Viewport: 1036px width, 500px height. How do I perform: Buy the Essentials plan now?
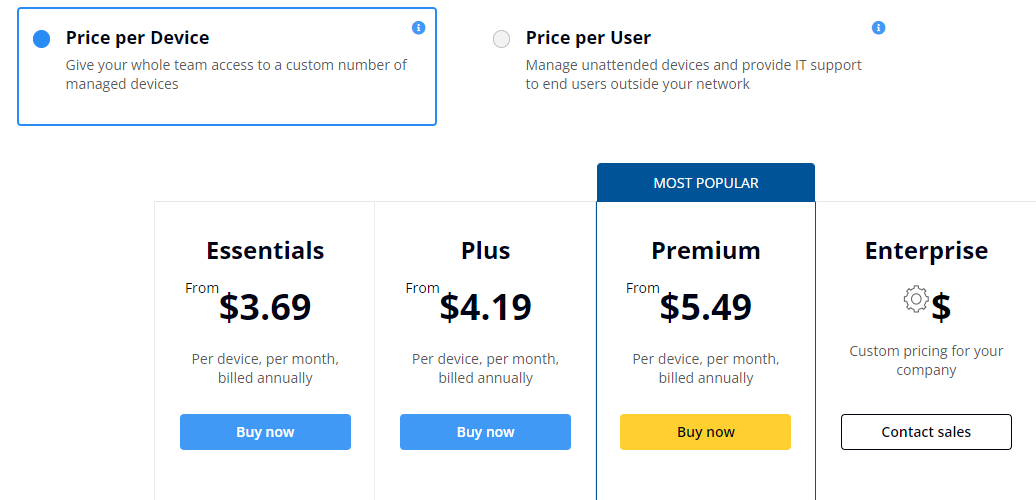tap(265, 432)
